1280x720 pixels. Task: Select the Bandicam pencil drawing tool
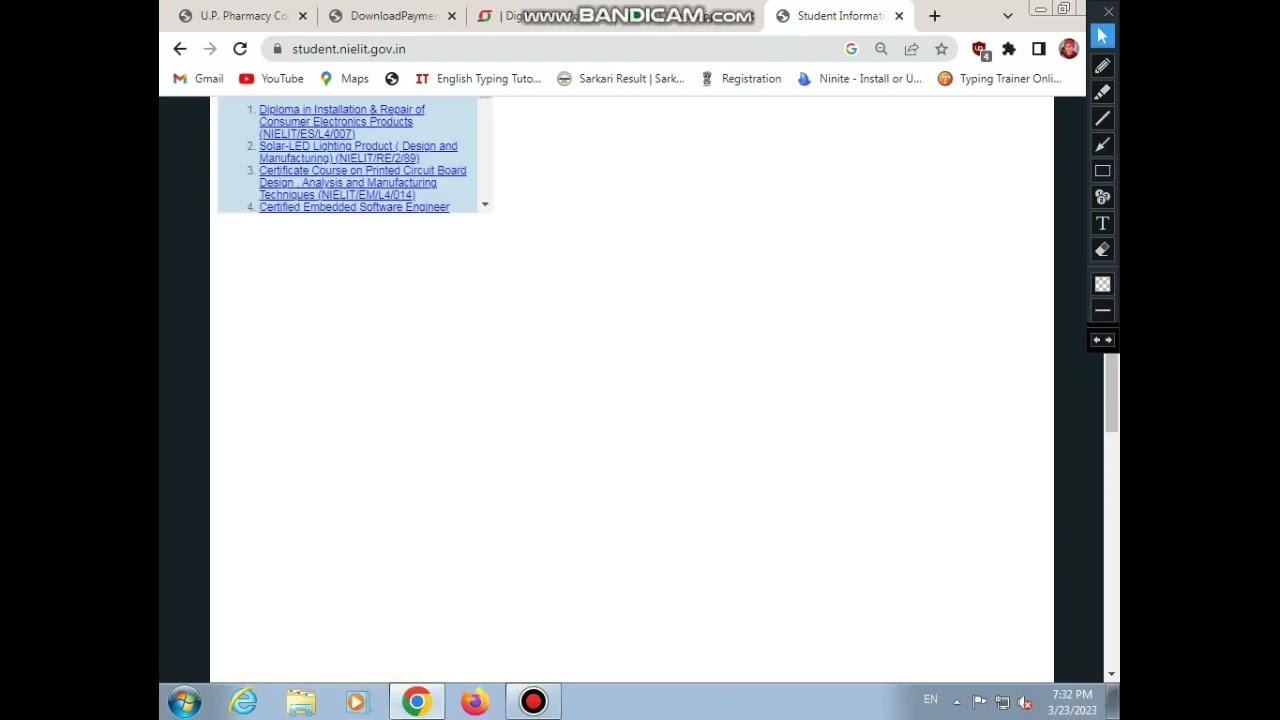coord(1102,66)
